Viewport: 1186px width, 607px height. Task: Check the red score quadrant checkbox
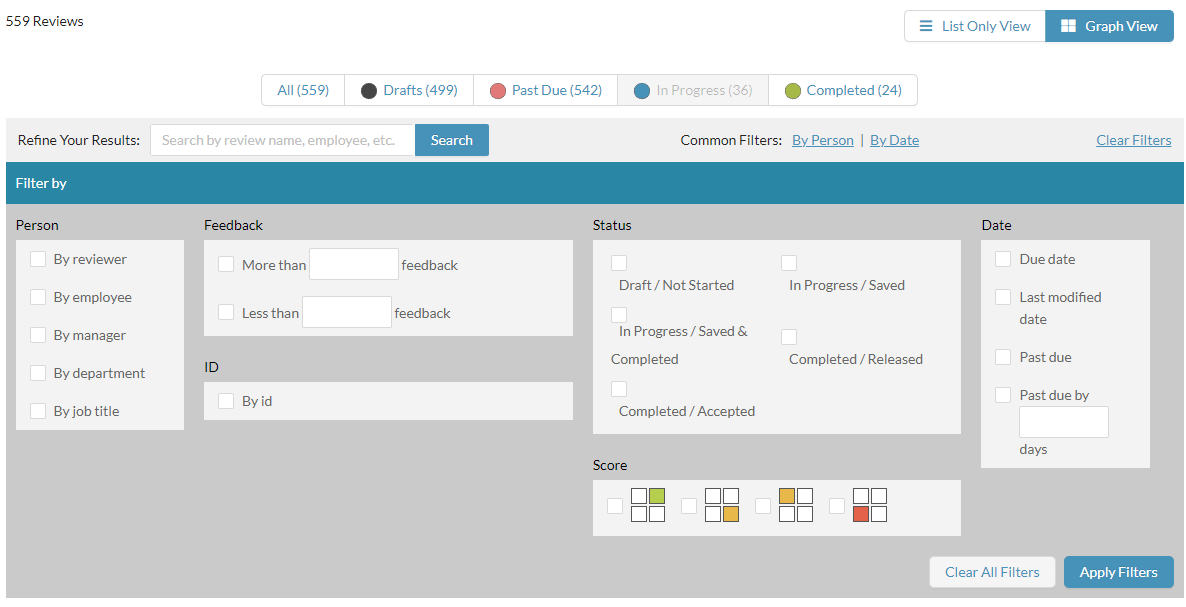coord(837,506)
